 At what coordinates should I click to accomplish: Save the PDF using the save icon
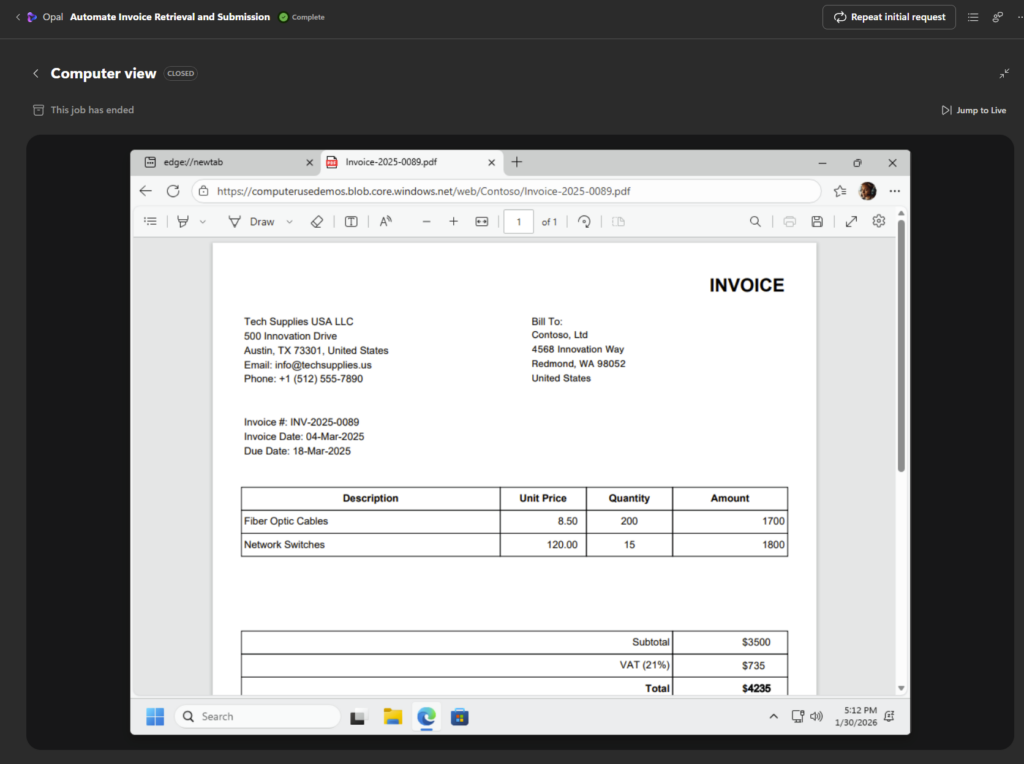click(x=817, y=222)
